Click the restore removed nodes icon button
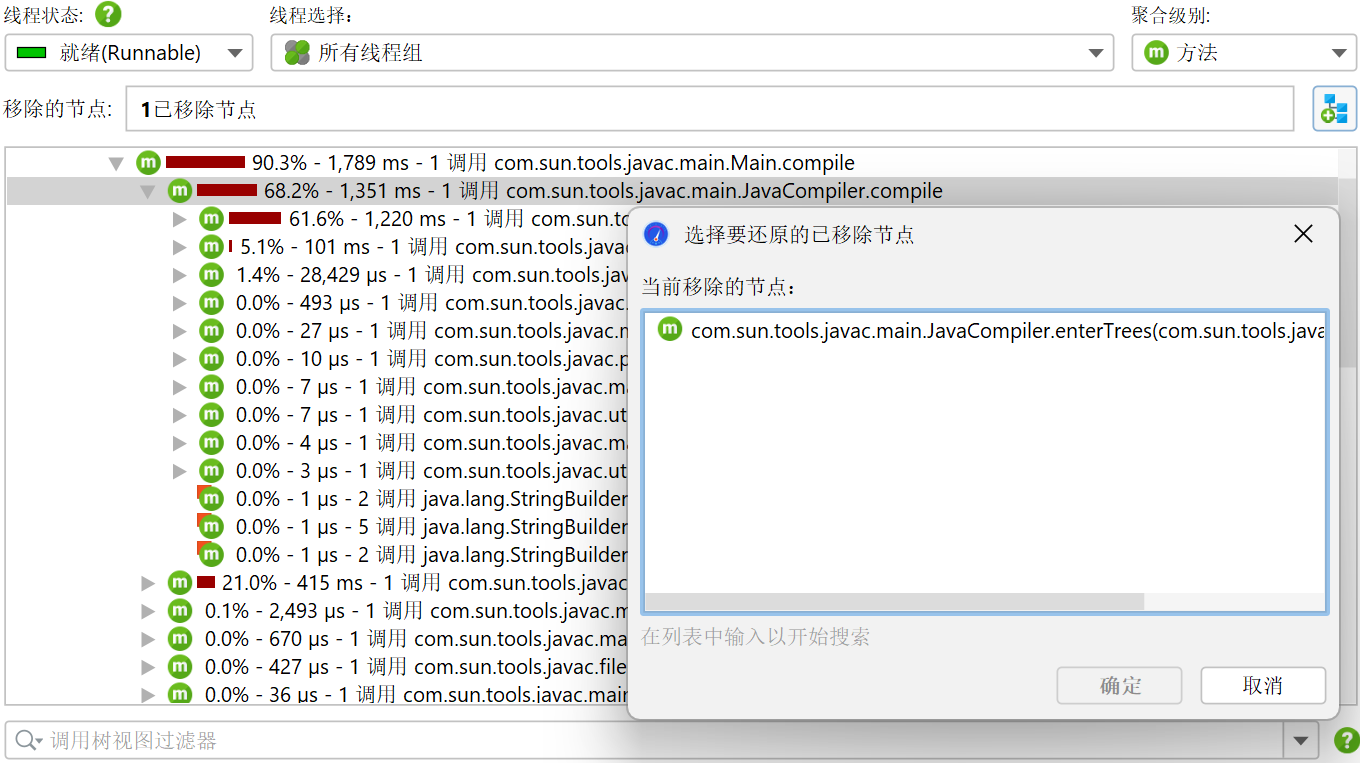1360x763 pixels. pyautogui.click(x=1334, y=109)
